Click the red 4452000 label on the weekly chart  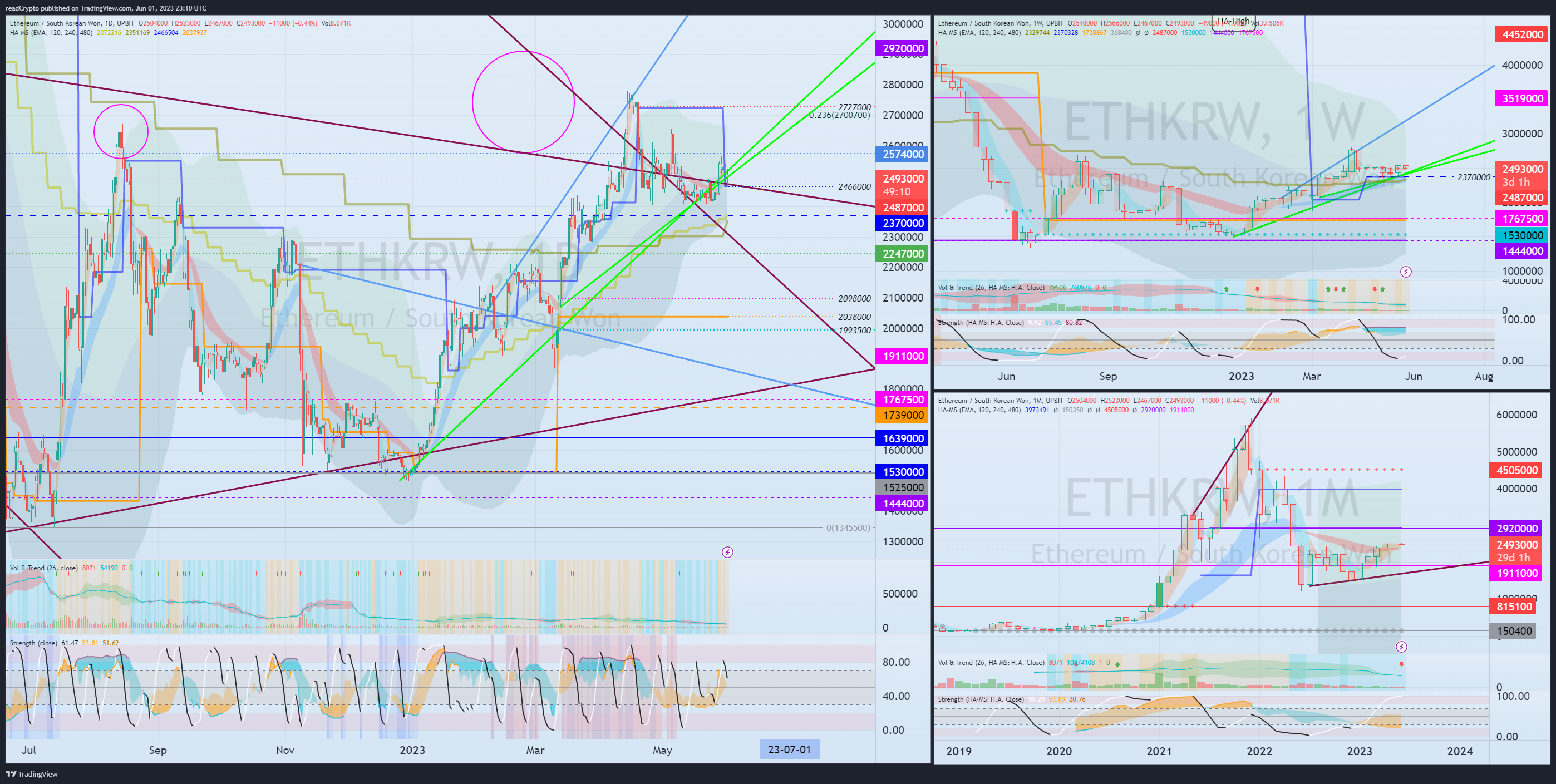click(1521, 34)
